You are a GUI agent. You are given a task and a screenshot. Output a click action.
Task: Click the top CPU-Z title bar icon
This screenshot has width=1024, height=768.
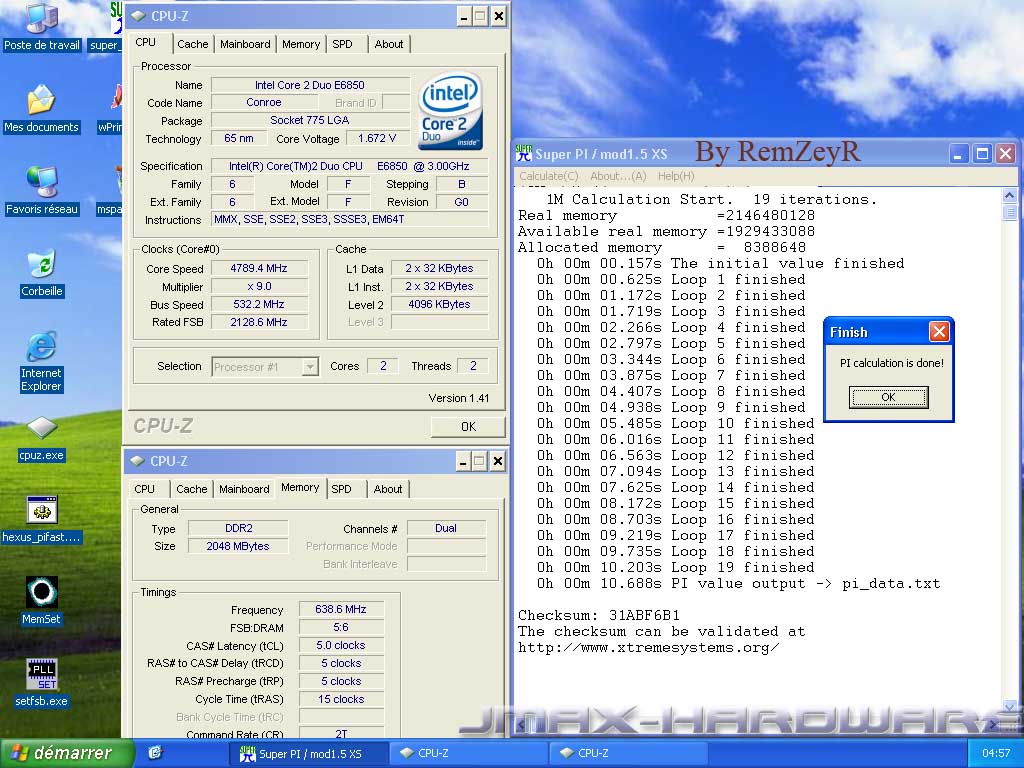138,16
